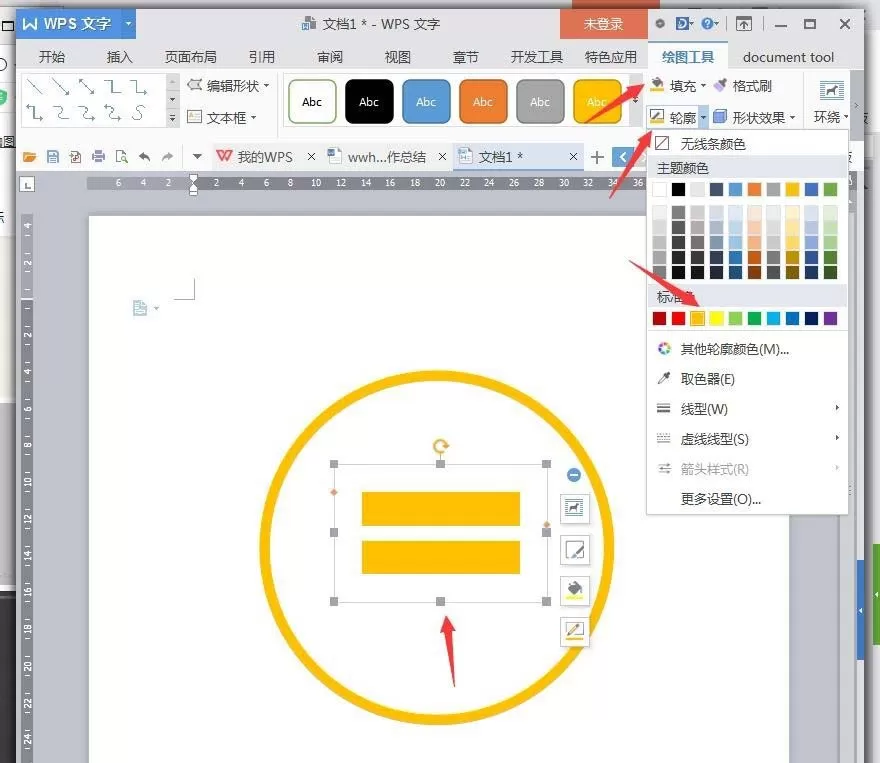Expand the 轮廓 dropdown arrow

(x=703, y=117)
